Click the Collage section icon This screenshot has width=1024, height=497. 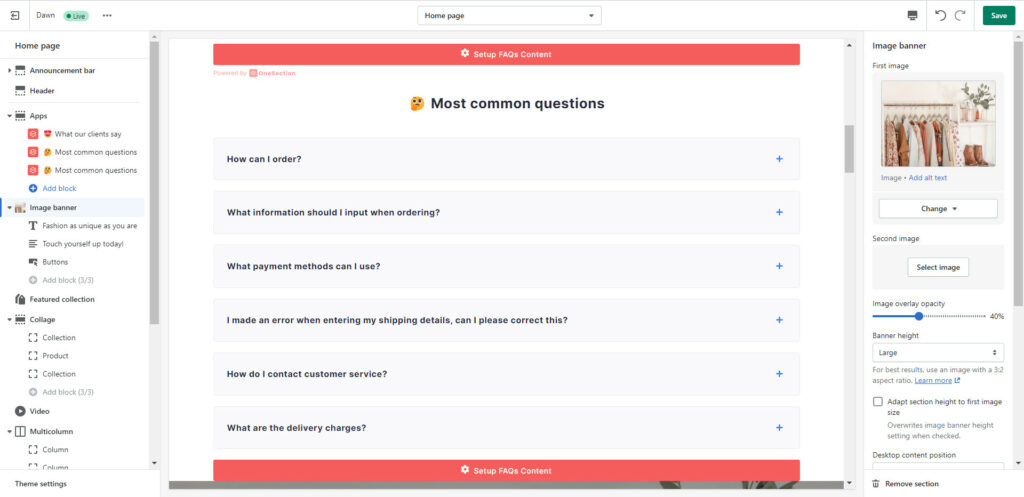click(x=20, y=319)
